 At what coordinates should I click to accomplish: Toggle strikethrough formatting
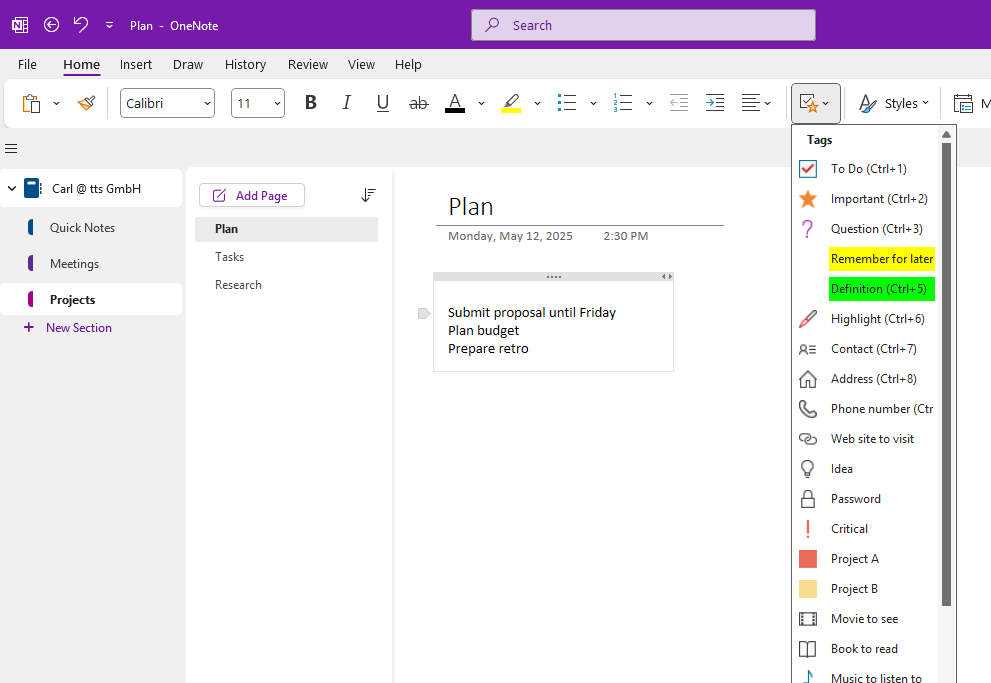(x=418, y=103)
